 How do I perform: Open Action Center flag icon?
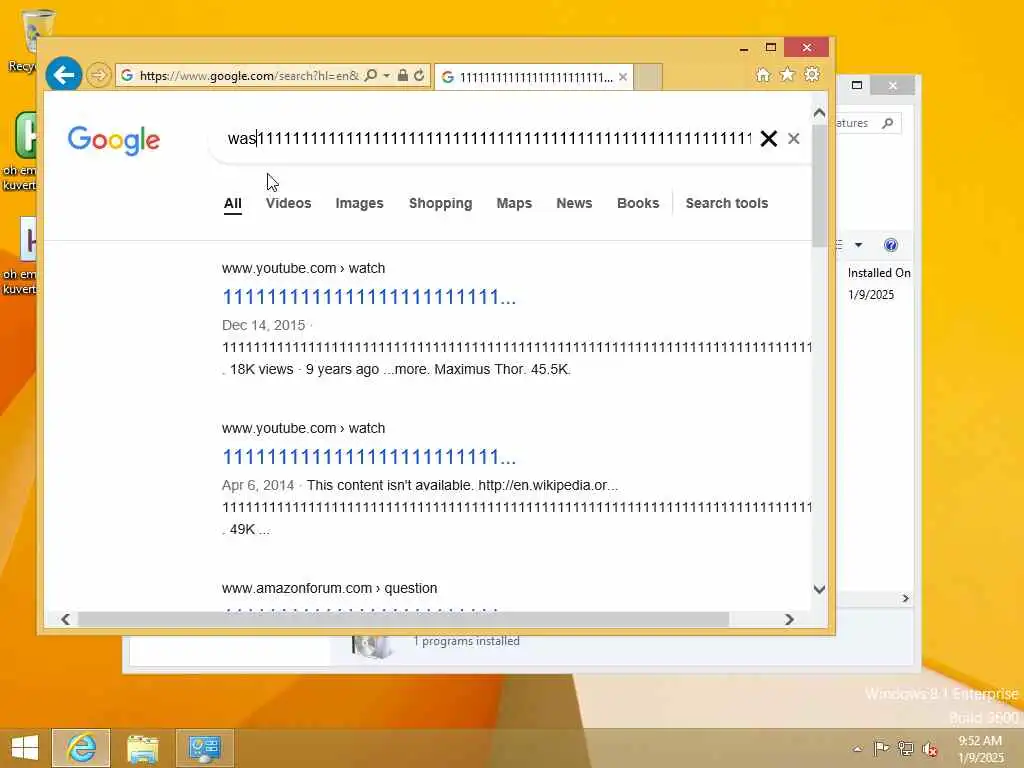(x=881, y=748)
